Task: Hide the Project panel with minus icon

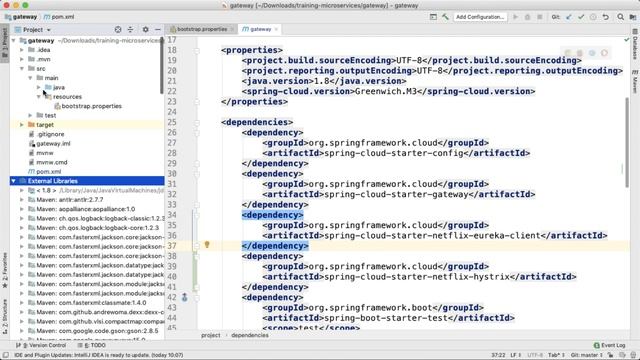Action: pos(158,29)
